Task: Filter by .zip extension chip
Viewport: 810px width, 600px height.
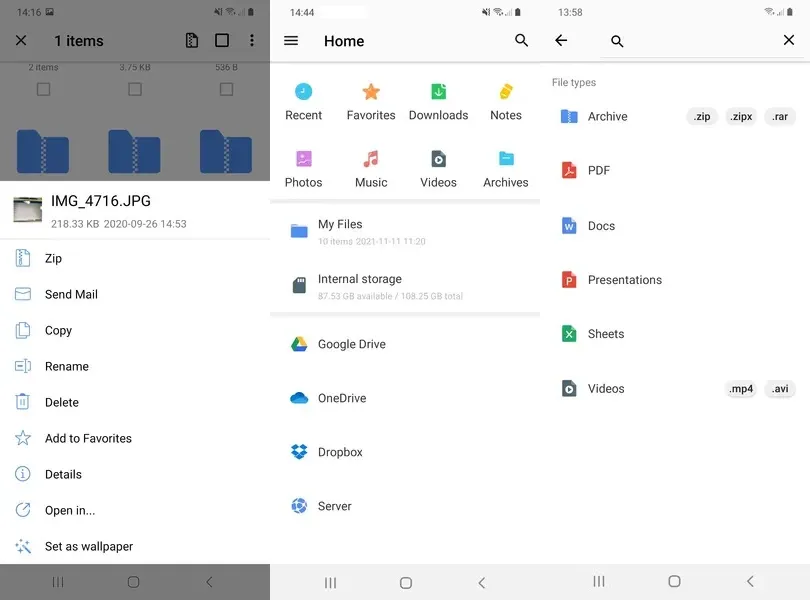Action: [702, 117]
